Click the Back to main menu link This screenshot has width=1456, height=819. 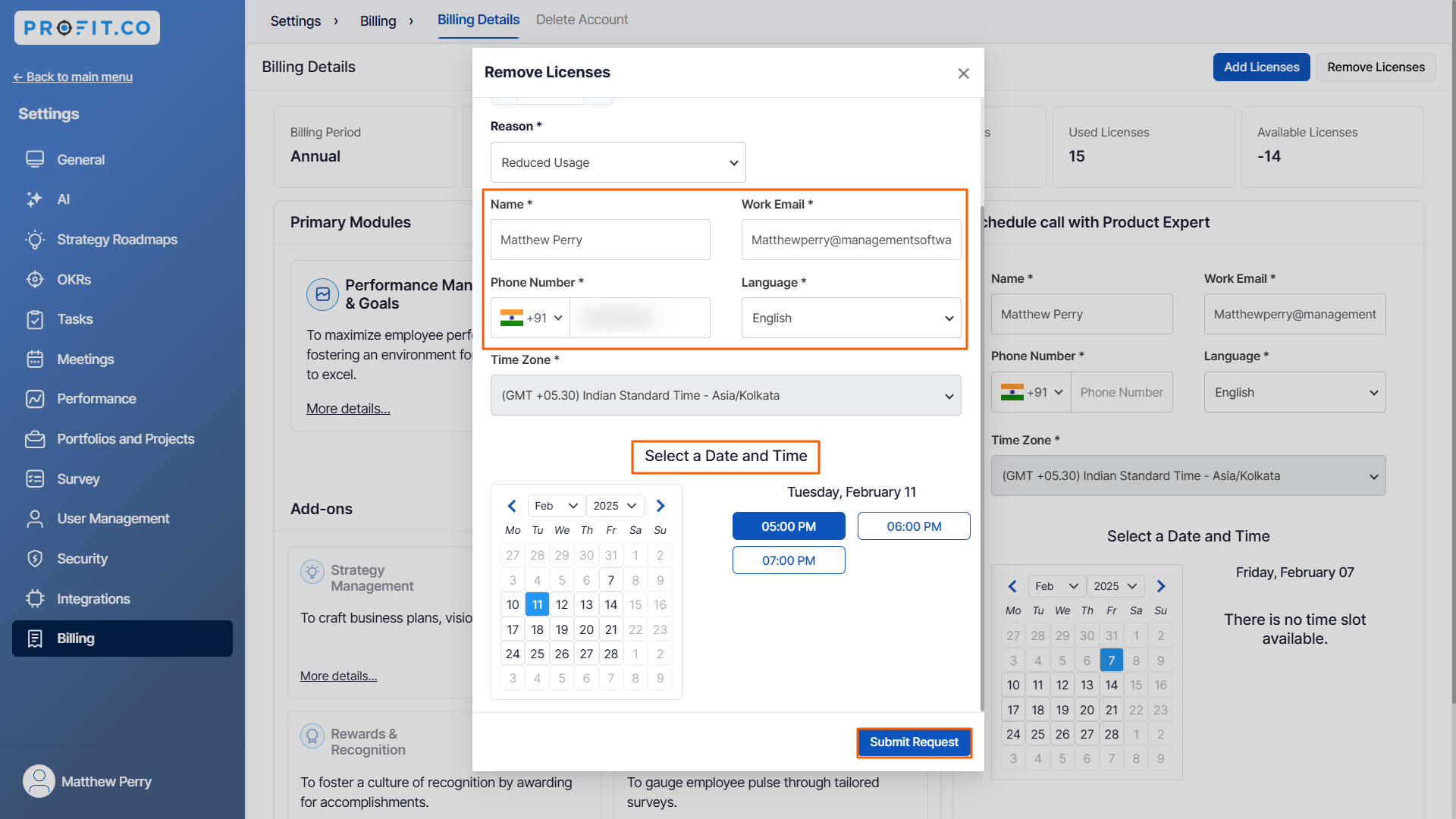tap(73, 77)
